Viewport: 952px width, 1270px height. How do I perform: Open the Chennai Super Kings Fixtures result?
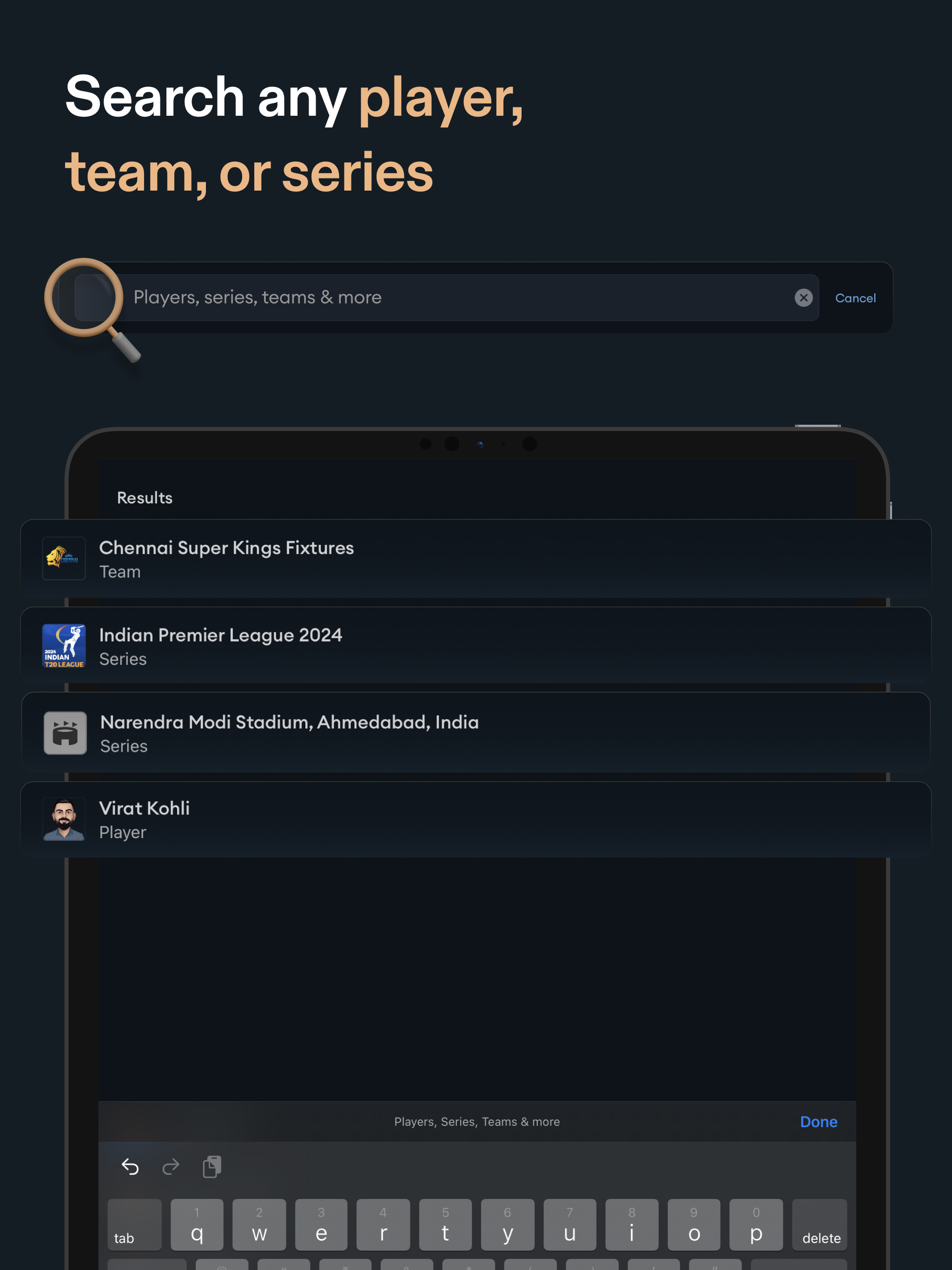click(x=476, y=559)
